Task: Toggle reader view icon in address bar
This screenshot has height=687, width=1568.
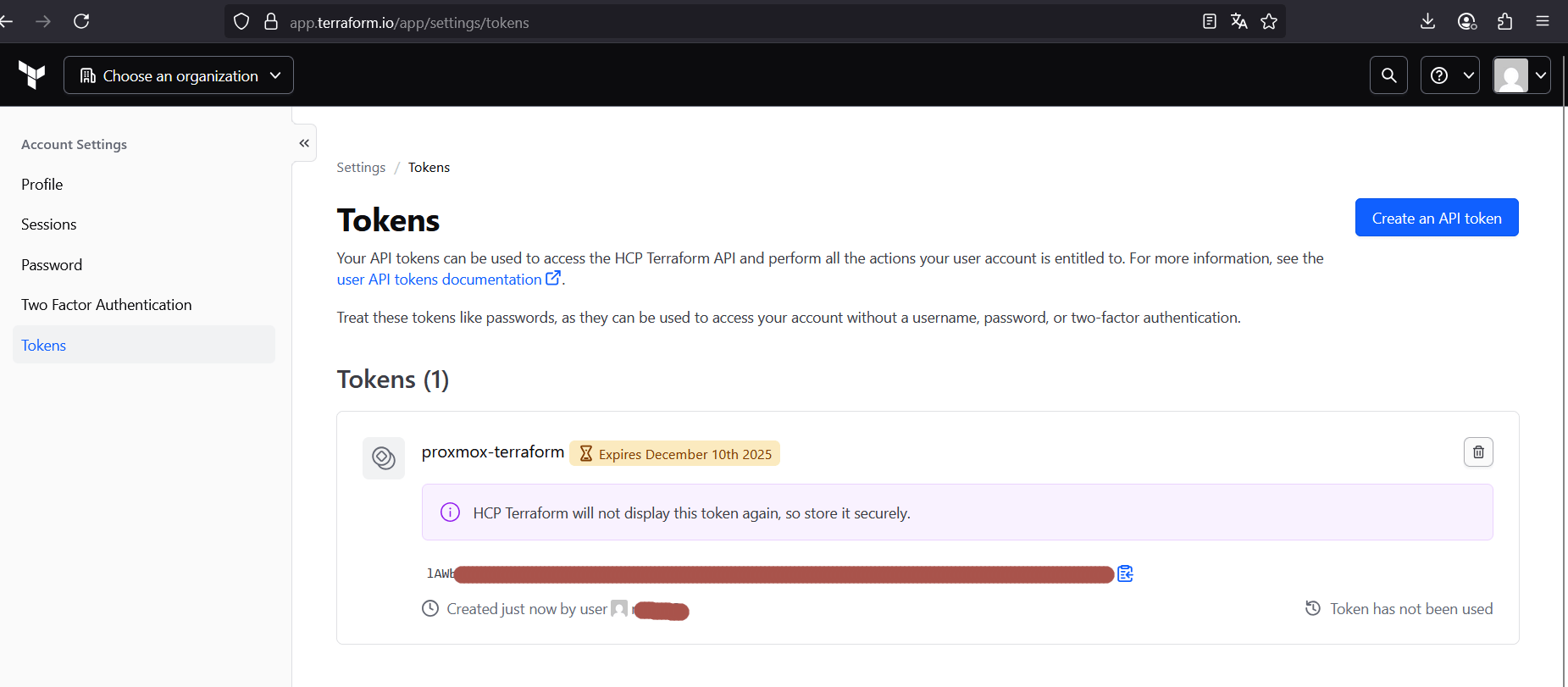Action: [x=1210, y=22]
